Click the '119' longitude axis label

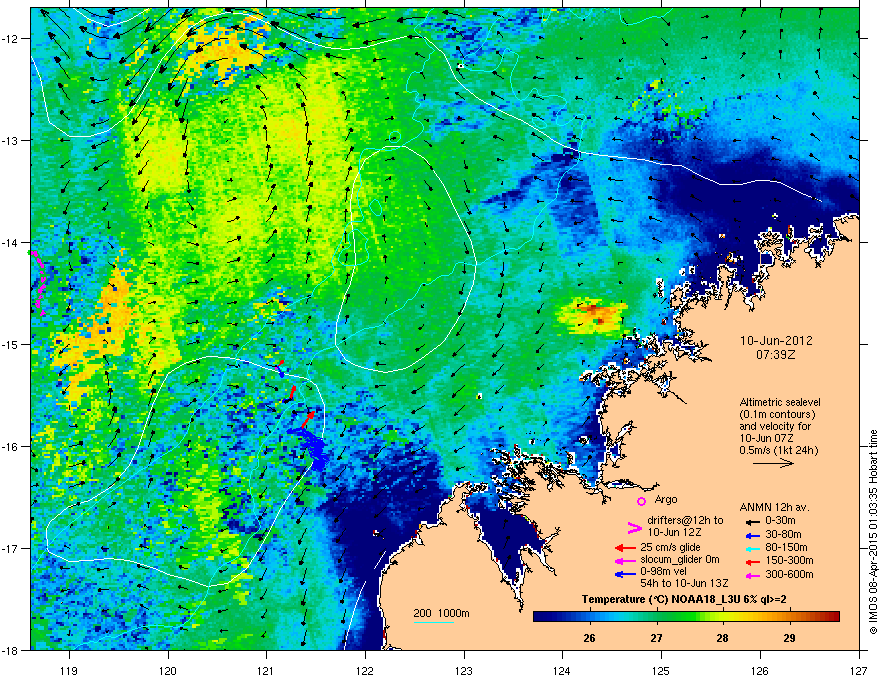click(x=69, y=670)
